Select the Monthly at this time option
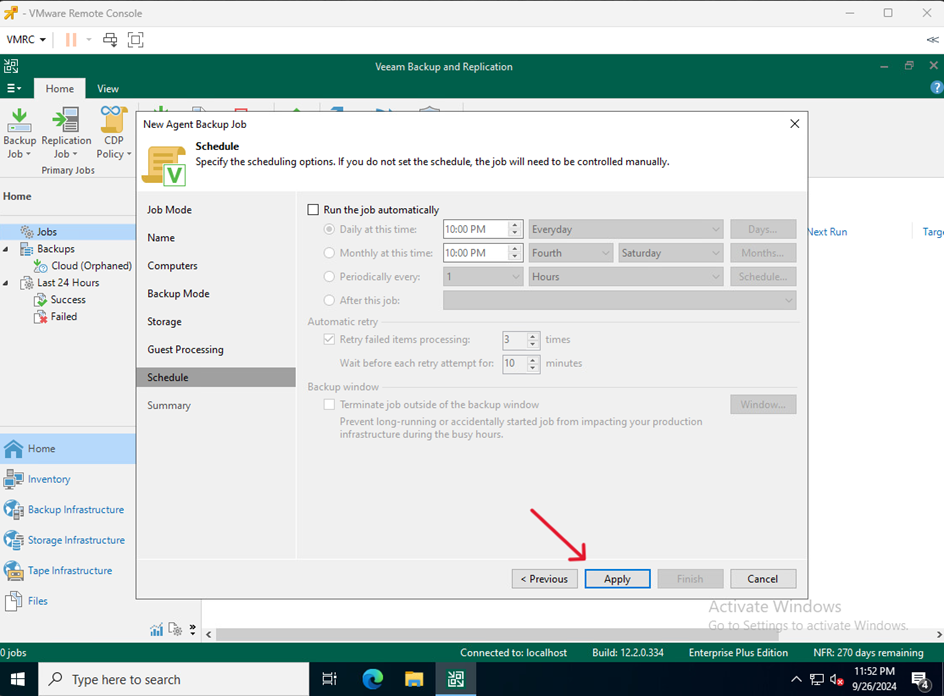This screenshot has height=696, width=944. (x=330, y=253)
